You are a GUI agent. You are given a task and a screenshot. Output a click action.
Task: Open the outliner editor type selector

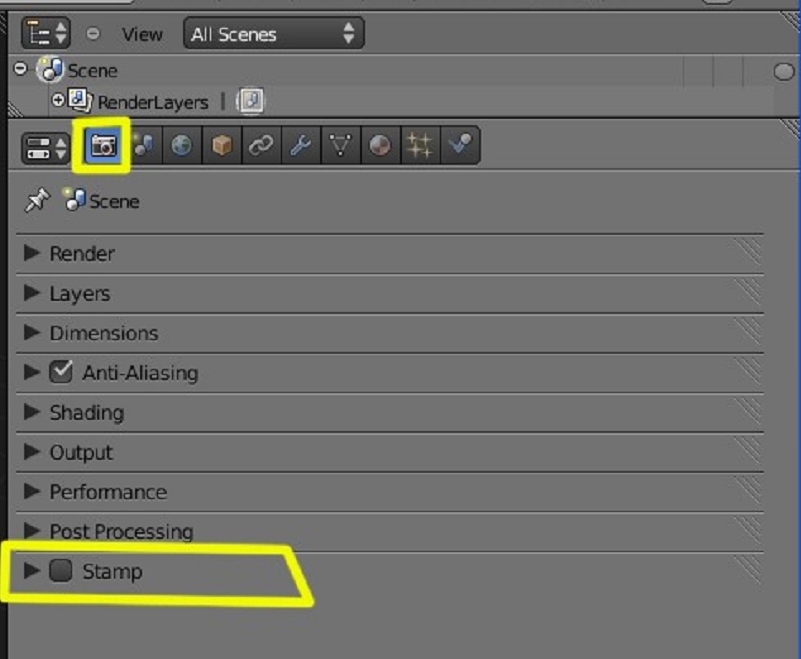pos(45,34)
